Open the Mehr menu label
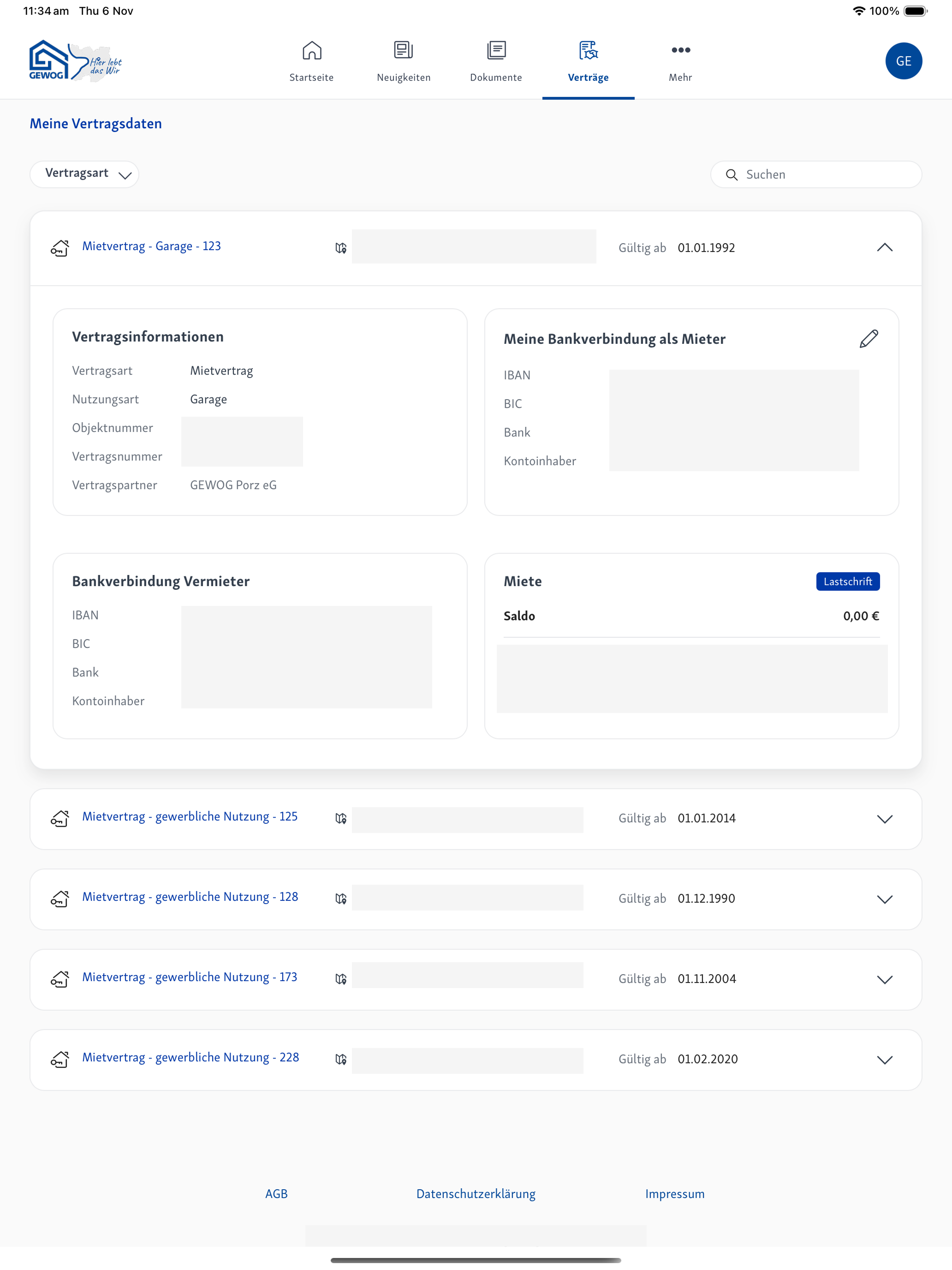 681,78
